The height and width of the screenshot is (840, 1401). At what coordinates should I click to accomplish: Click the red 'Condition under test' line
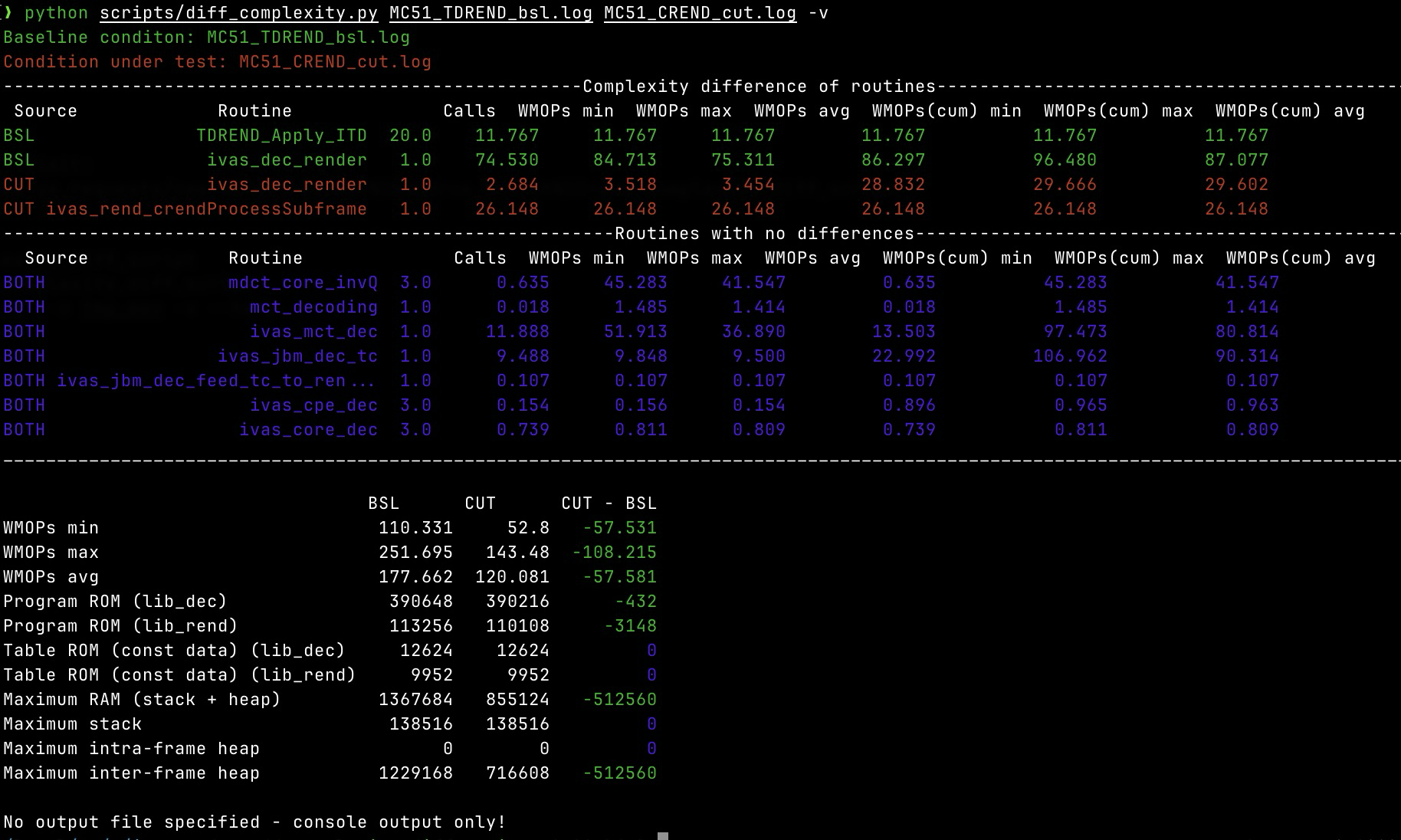pyautogui.click(x=217, y=62)
